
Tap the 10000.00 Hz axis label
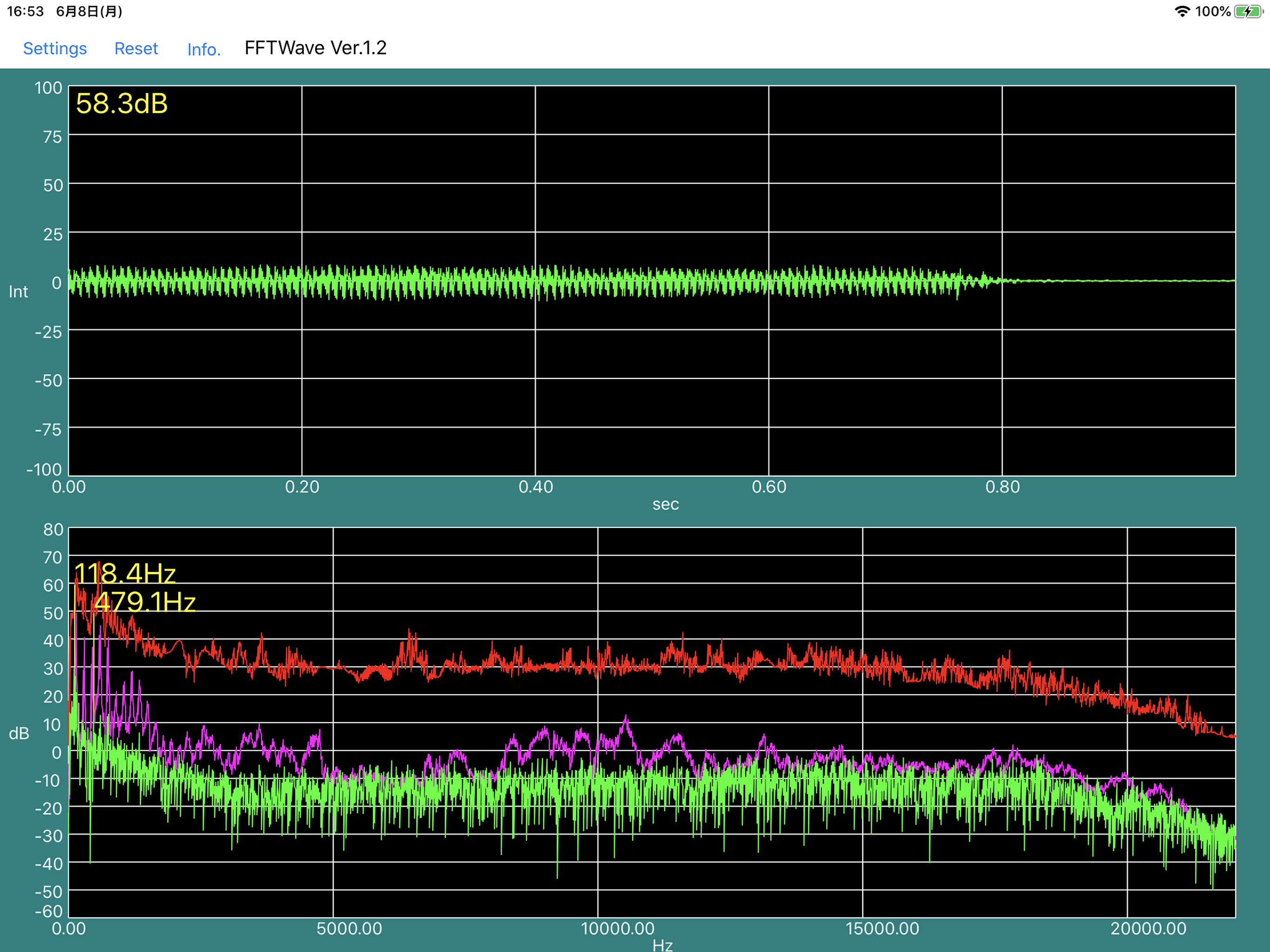[617, 928]
